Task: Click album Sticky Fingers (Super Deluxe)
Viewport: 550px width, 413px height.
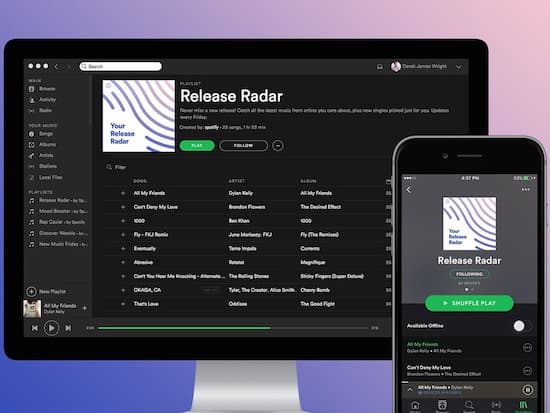Action: [332, 276]
